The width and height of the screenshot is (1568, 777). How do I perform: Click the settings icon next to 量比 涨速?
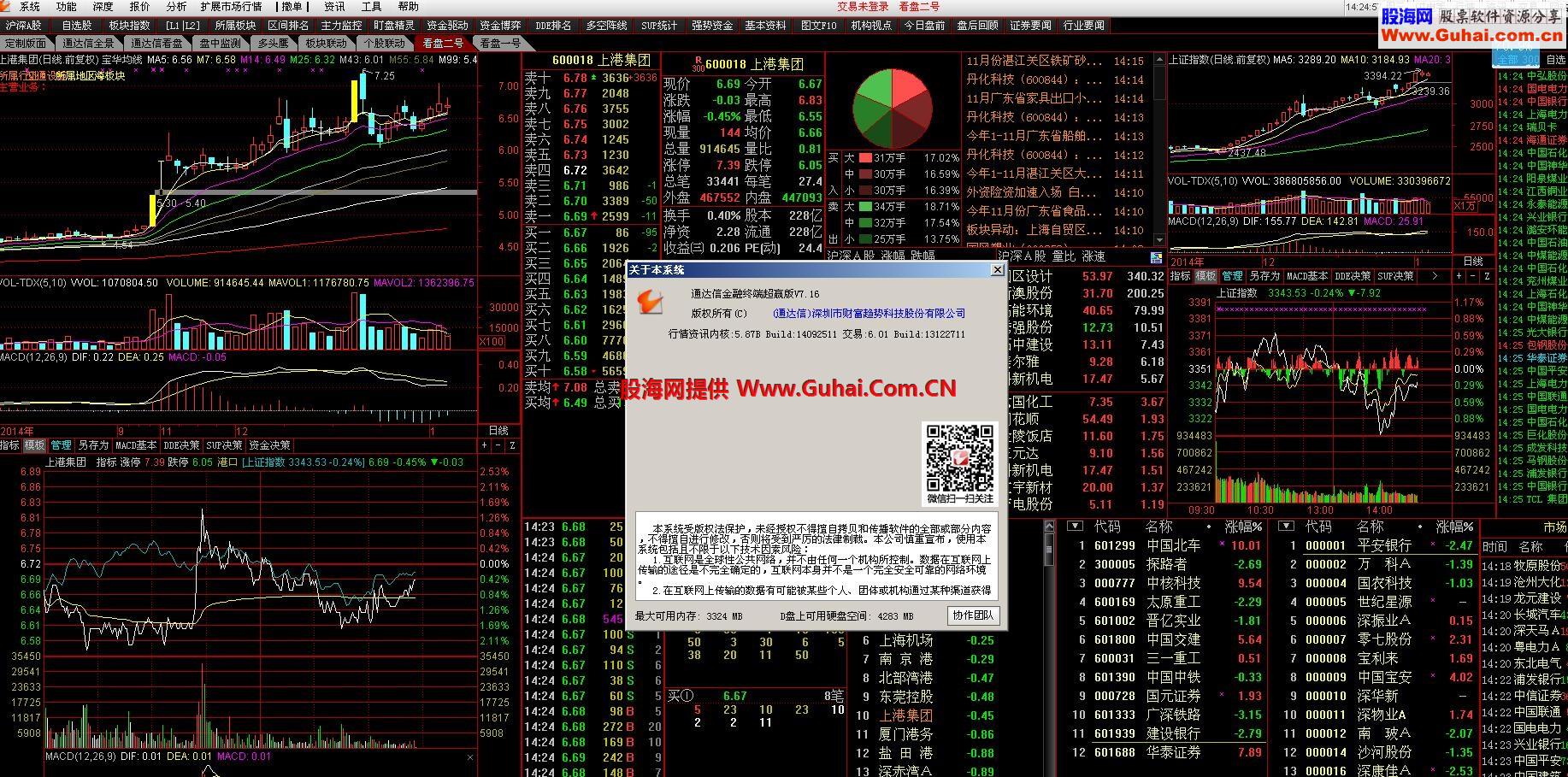[x=1156, y=257]
